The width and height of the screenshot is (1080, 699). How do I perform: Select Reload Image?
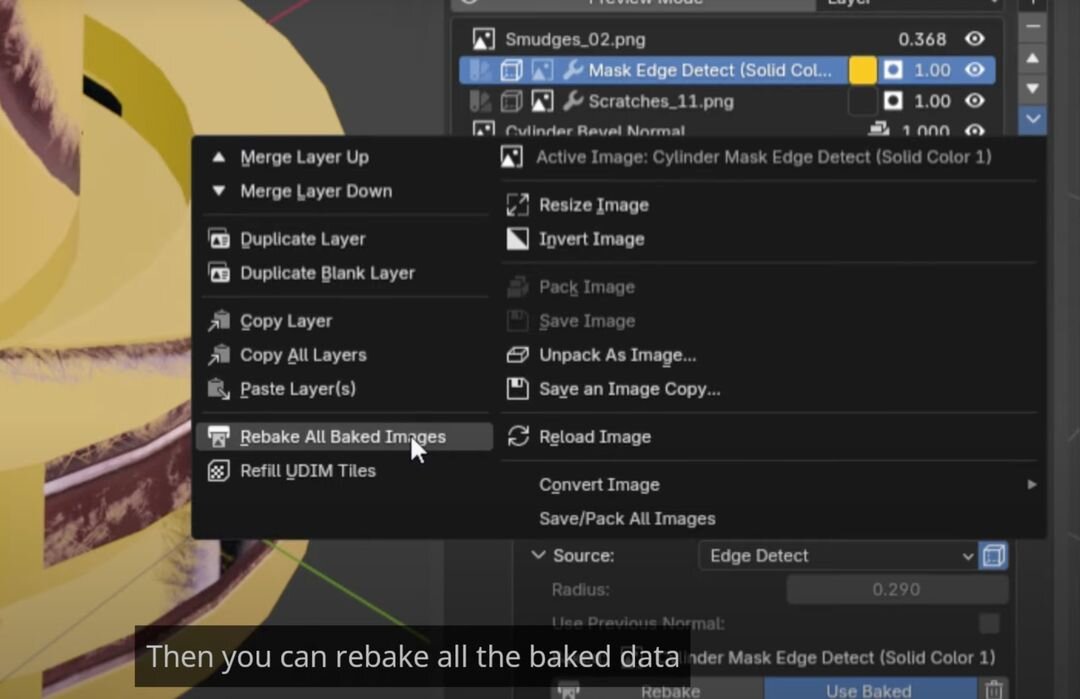(x=769, y=437)
